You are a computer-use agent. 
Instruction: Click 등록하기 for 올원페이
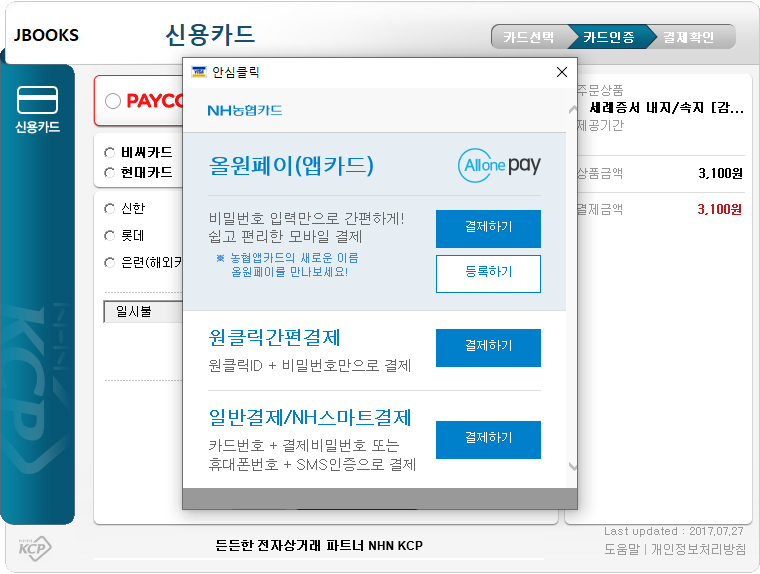point(488,274)
